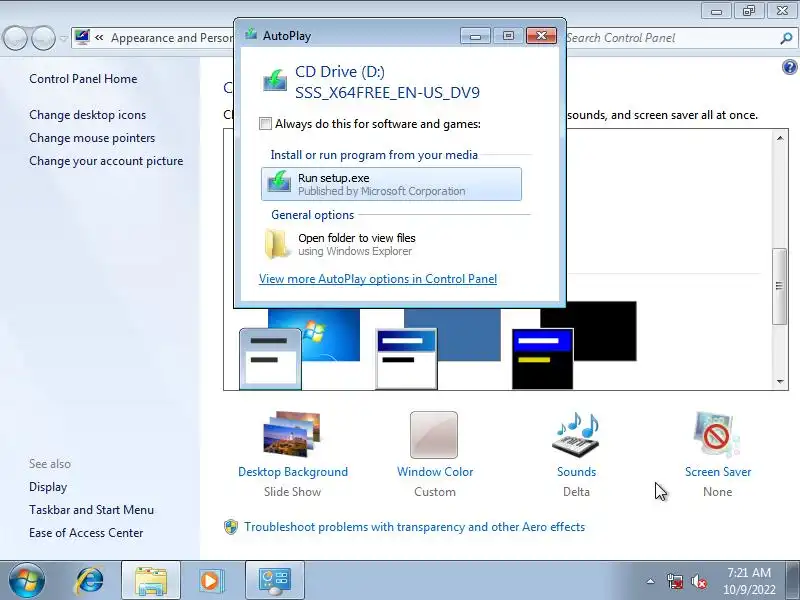The image size is (800, 600).
Task: Open Display under See also
Action: (48, 487)
